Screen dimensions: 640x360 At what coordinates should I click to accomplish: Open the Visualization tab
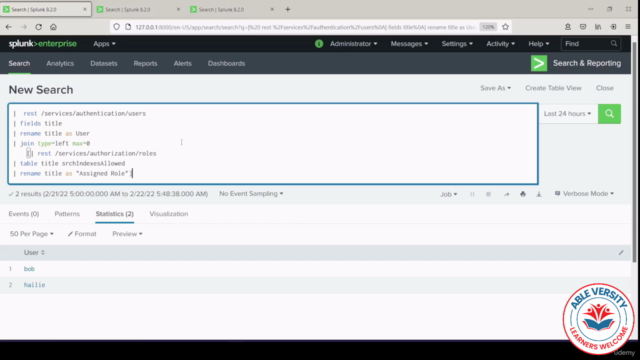[x=169, y=214]
